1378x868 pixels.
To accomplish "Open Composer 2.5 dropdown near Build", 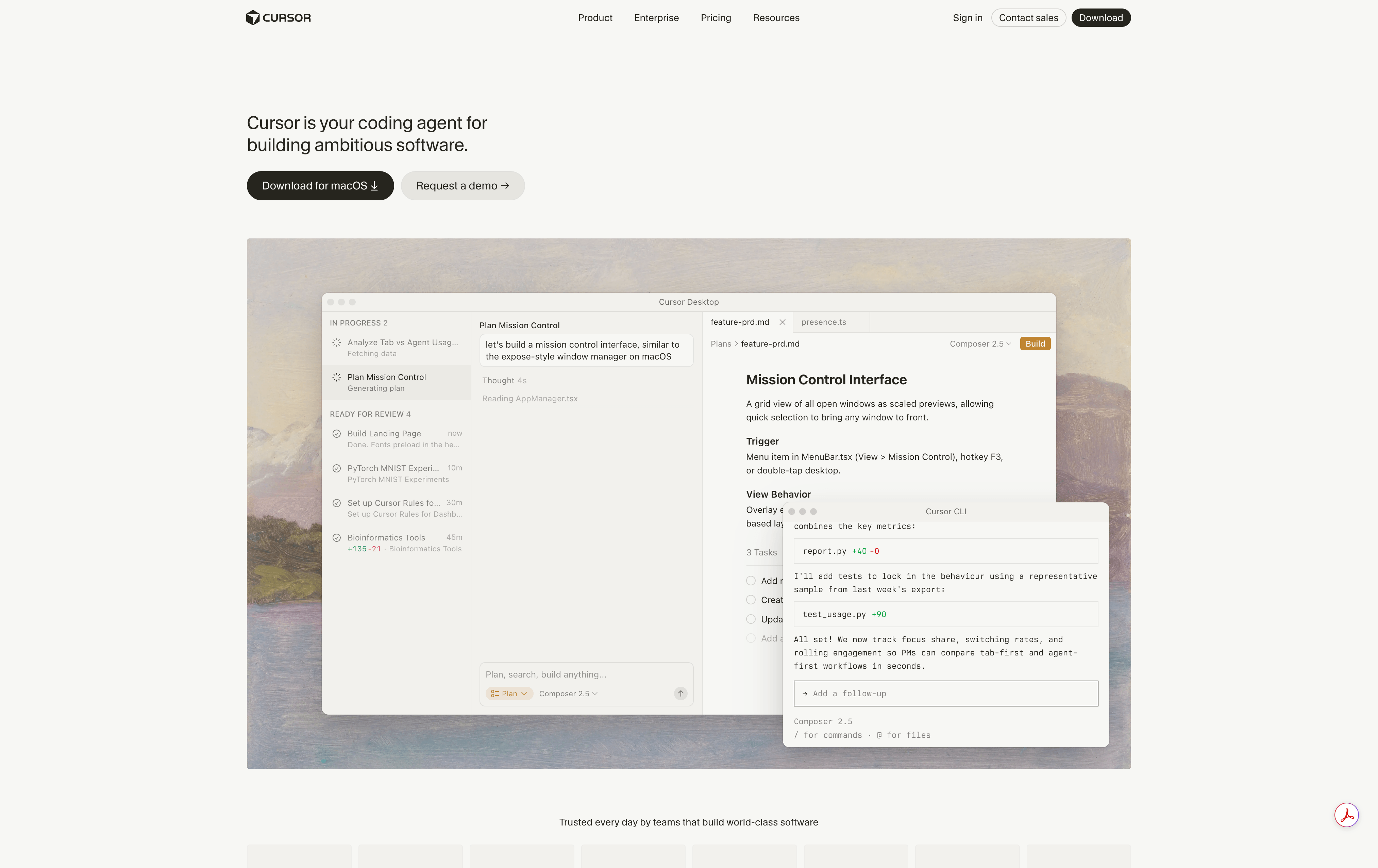I will tap(980, 344).
